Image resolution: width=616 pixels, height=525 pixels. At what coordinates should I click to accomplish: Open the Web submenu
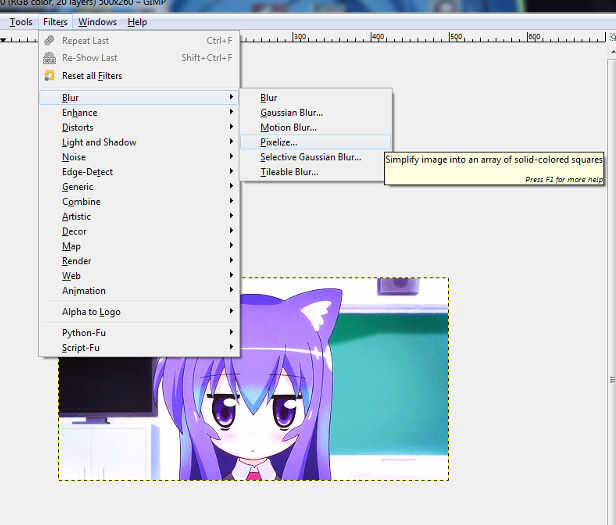pos(139,276)
